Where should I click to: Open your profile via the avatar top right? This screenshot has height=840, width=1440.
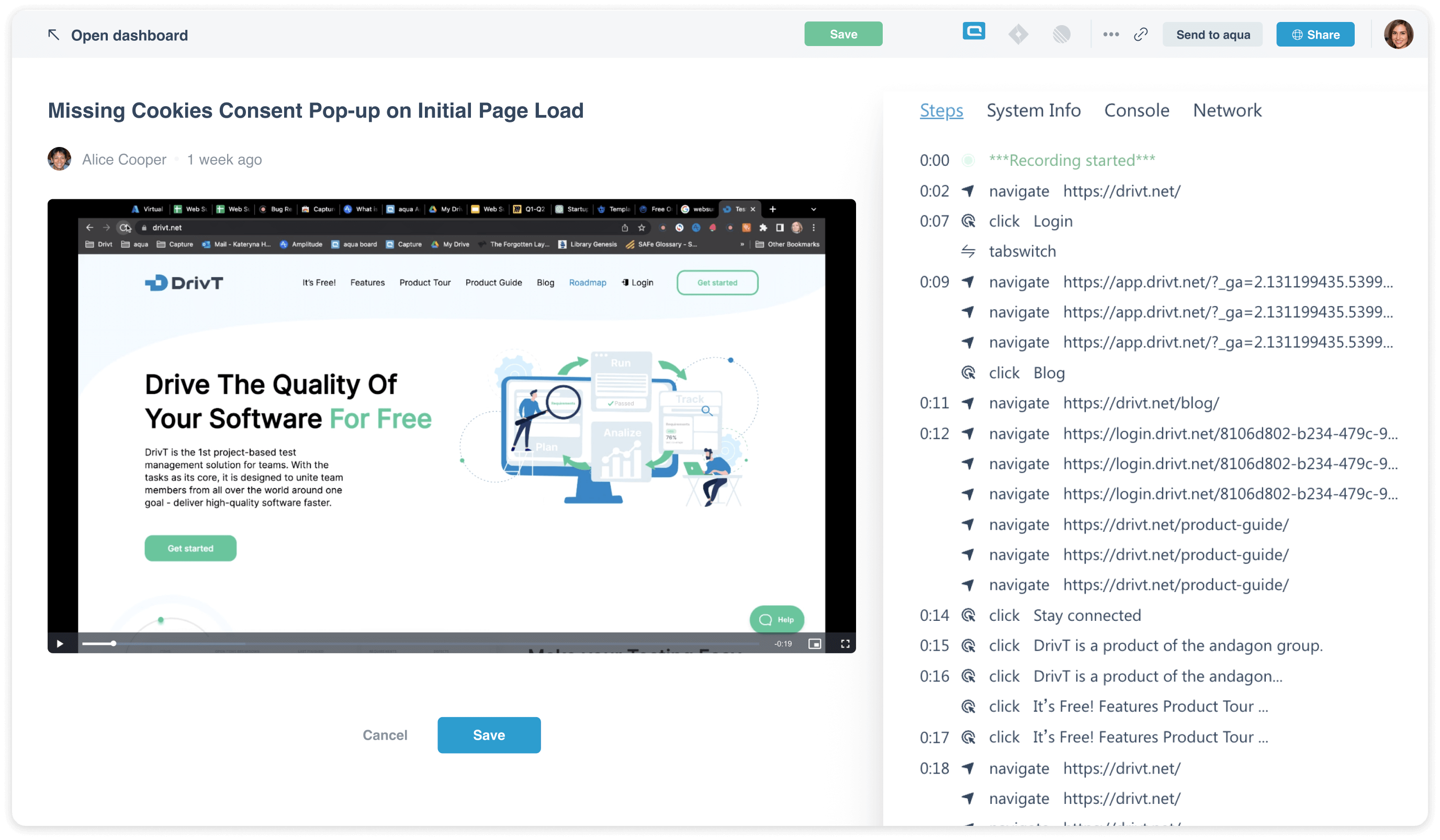coord(1398,33)
